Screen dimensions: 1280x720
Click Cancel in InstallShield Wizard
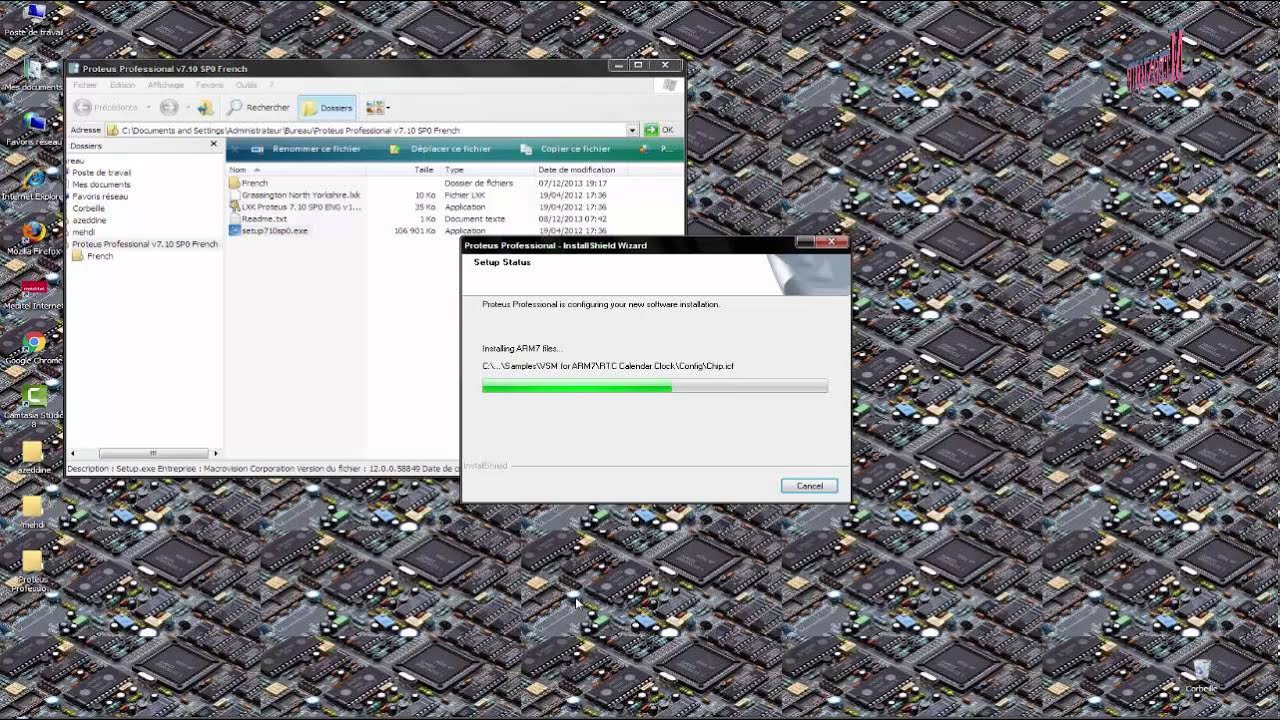click(x=809, y=486)
